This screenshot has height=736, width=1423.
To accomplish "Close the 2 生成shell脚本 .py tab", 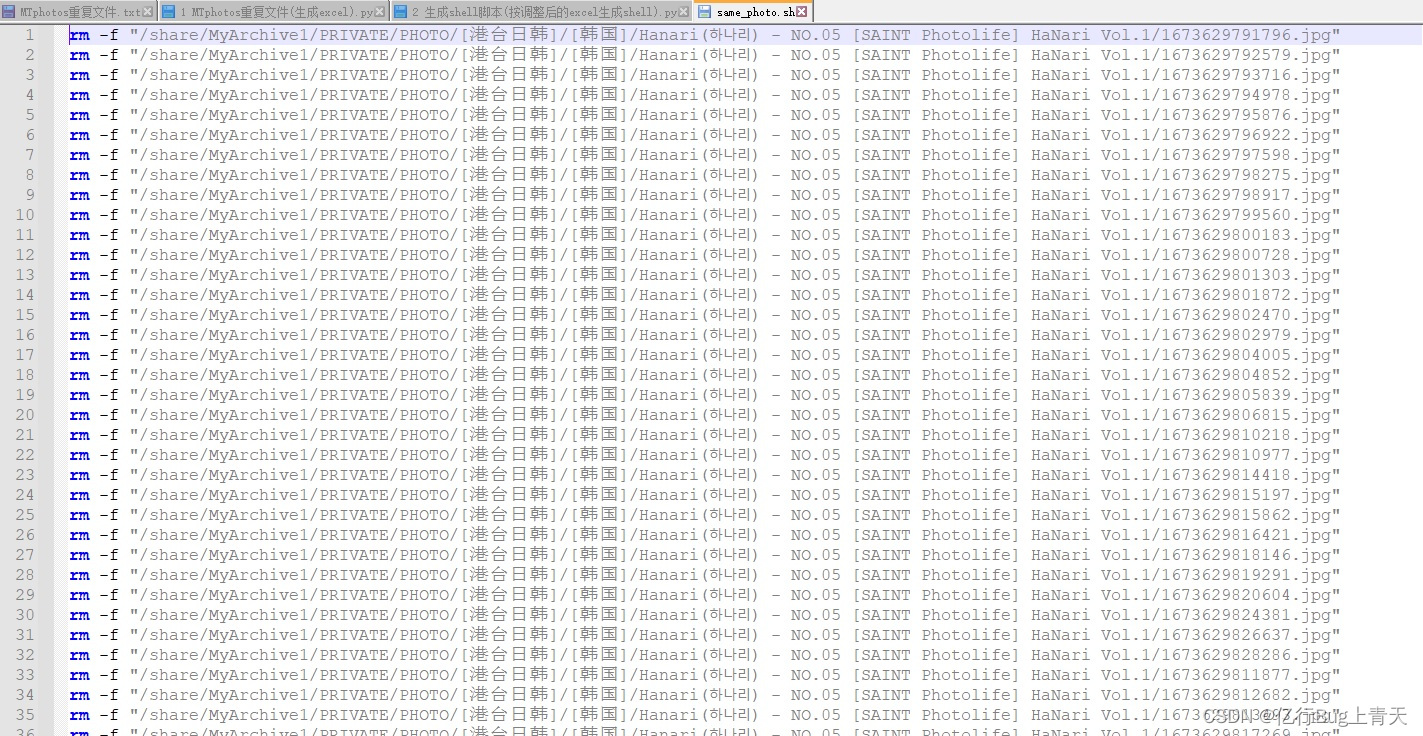I will (x=685, y=12).
